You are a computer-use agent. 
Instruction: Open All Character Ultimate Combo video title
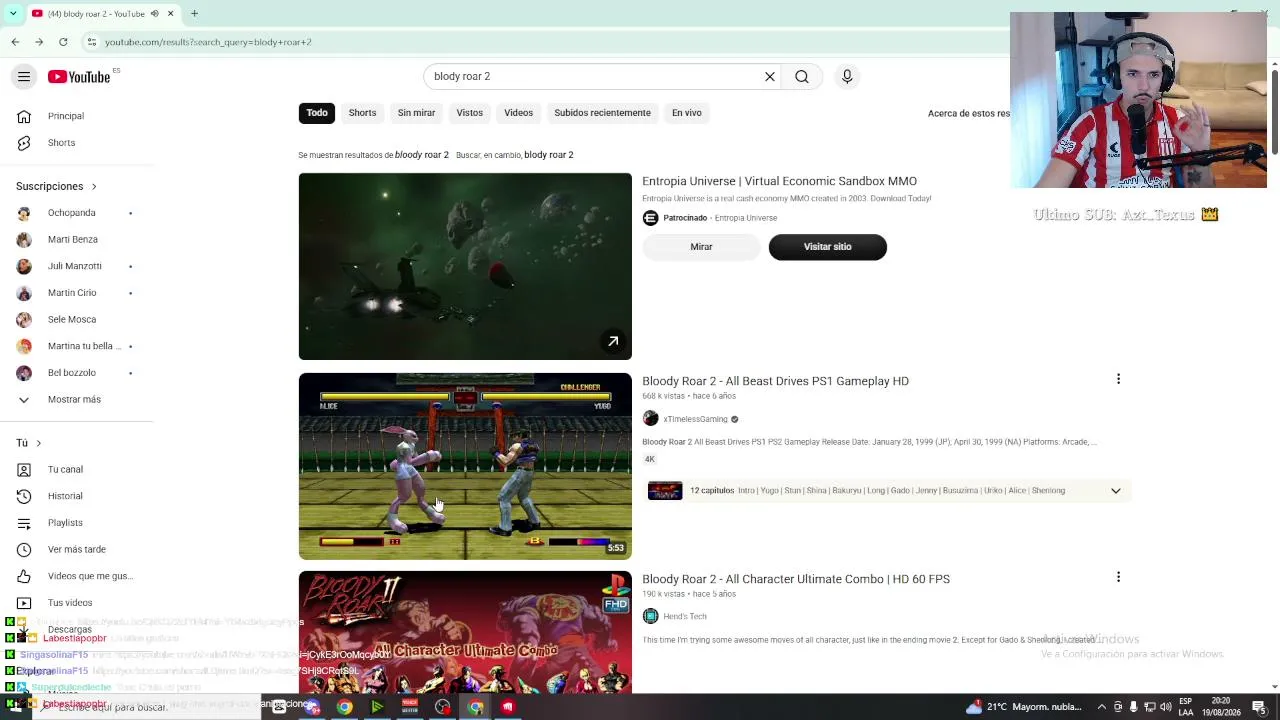pos(796,579)
